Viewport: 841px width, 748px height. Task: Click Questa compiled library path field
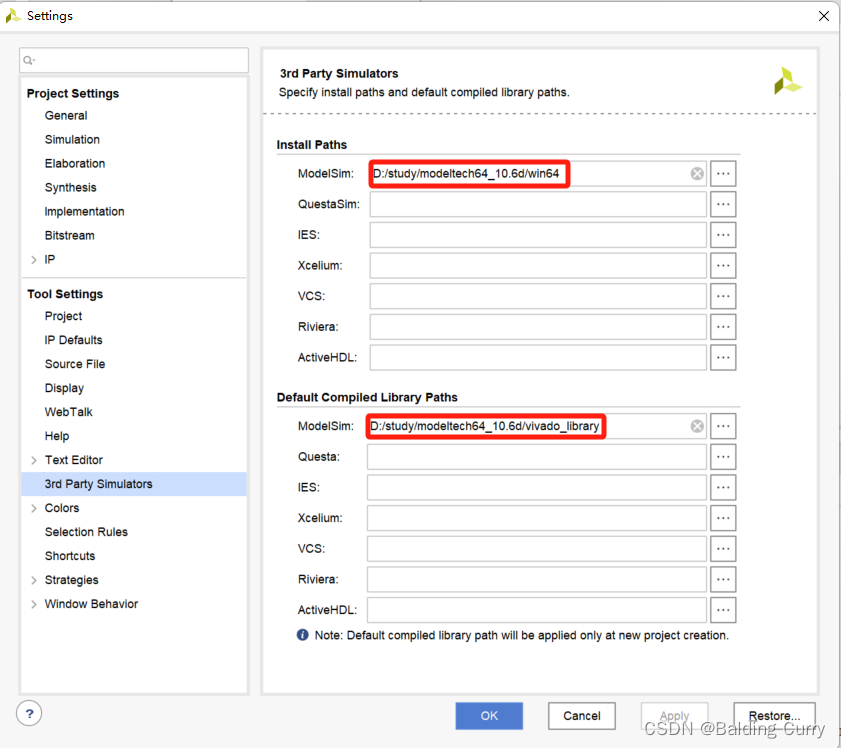(x=537, y=457)
